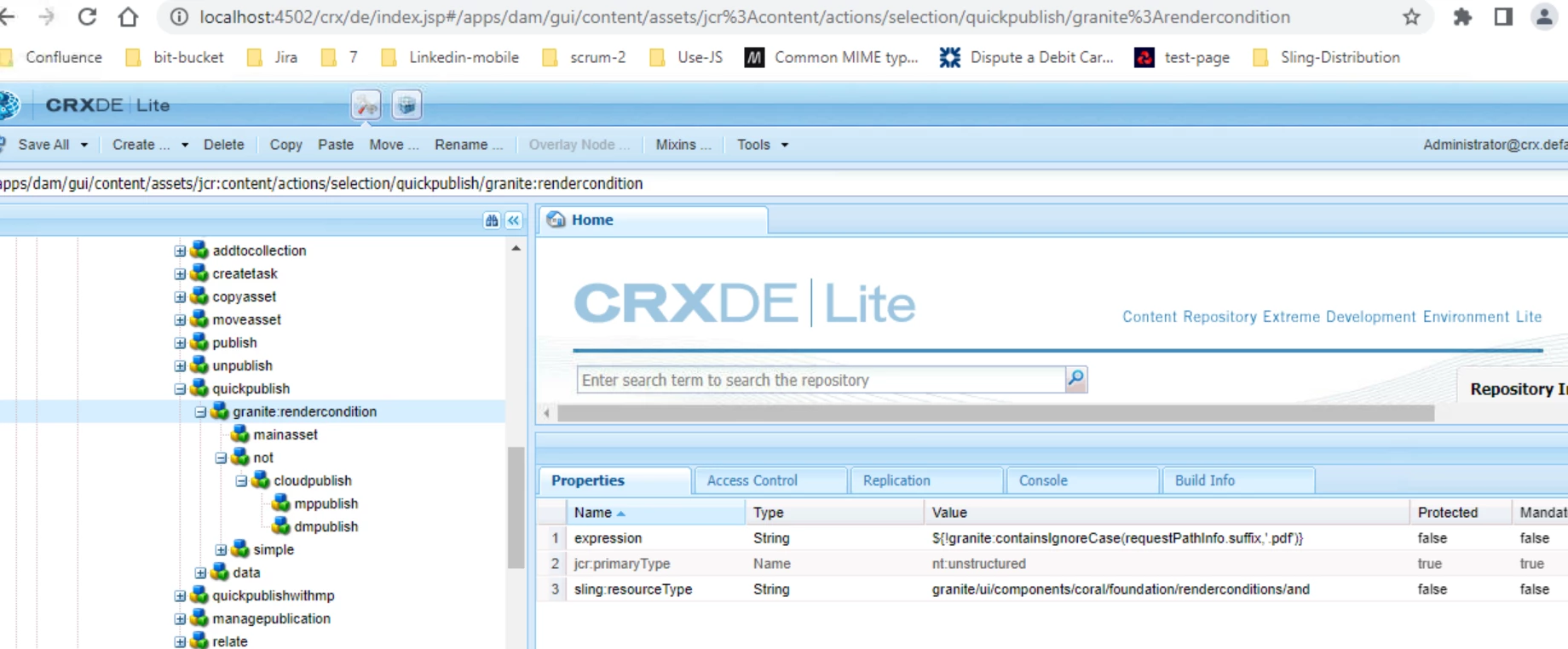Collapse the granite:rendercondition node
The height and width of the screenshot is (649, 1568).
coord(200,411)
